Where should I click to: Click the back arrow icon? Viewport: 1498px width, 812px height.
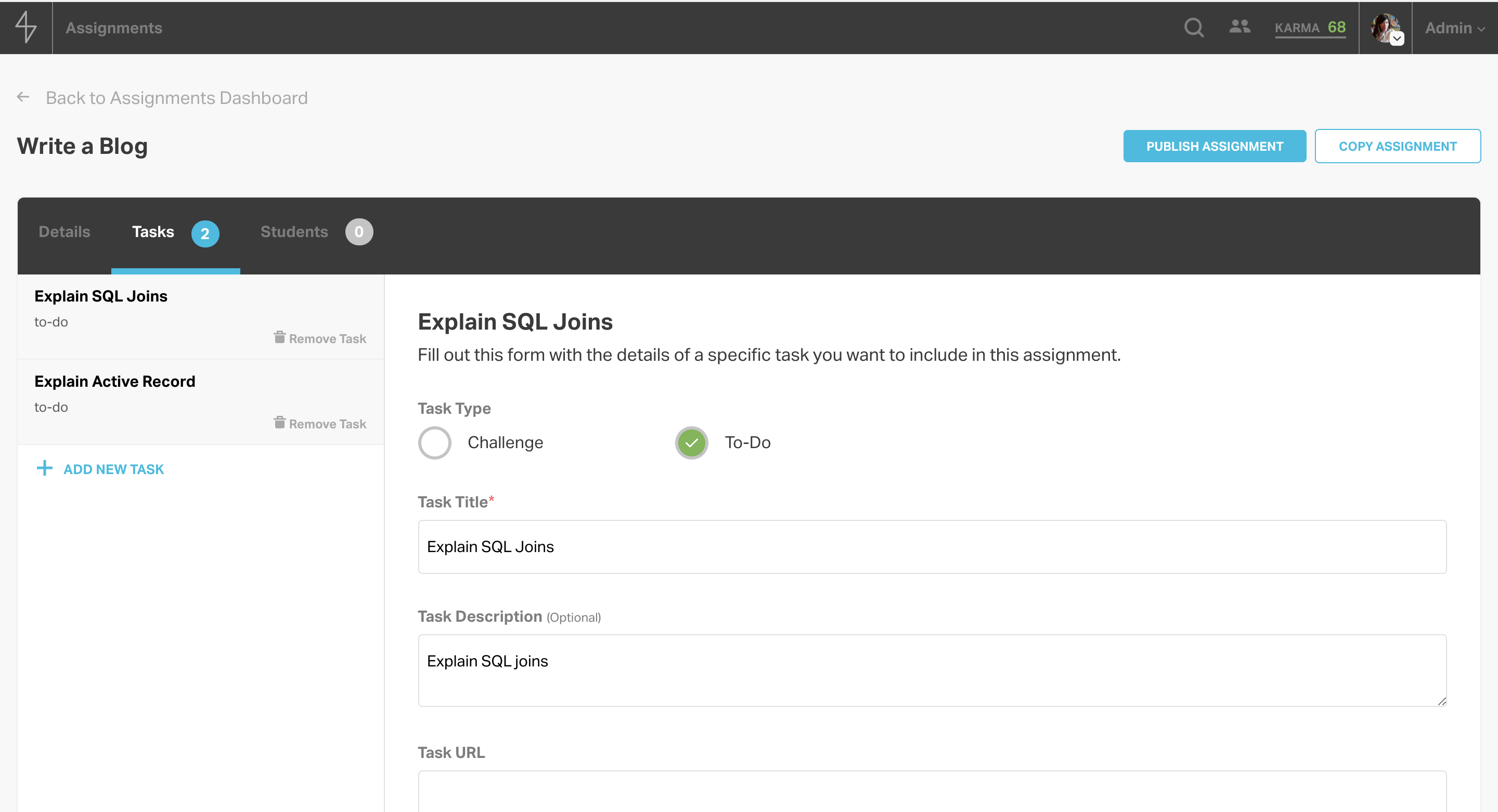[x=23, y=97]
